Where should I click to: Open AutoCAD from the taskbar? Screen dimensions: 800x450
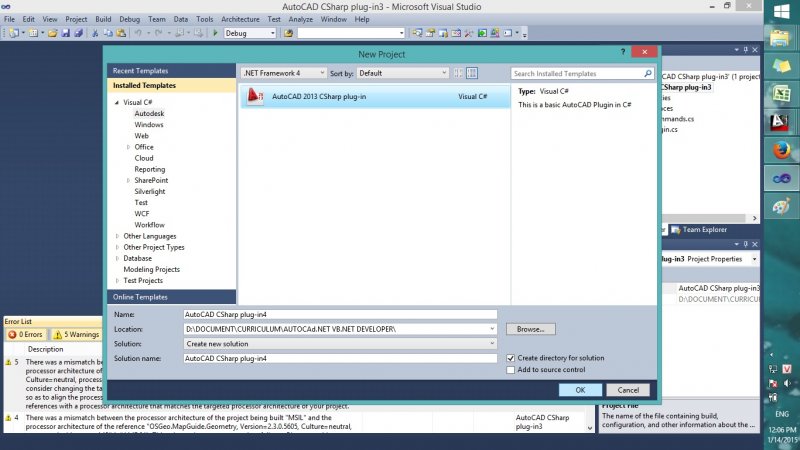(780, 121)
